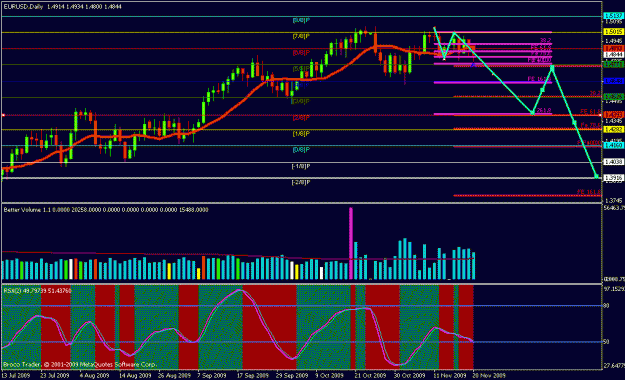Select the red FE 61.8 expansion label
625x380 pixels.
590,111
